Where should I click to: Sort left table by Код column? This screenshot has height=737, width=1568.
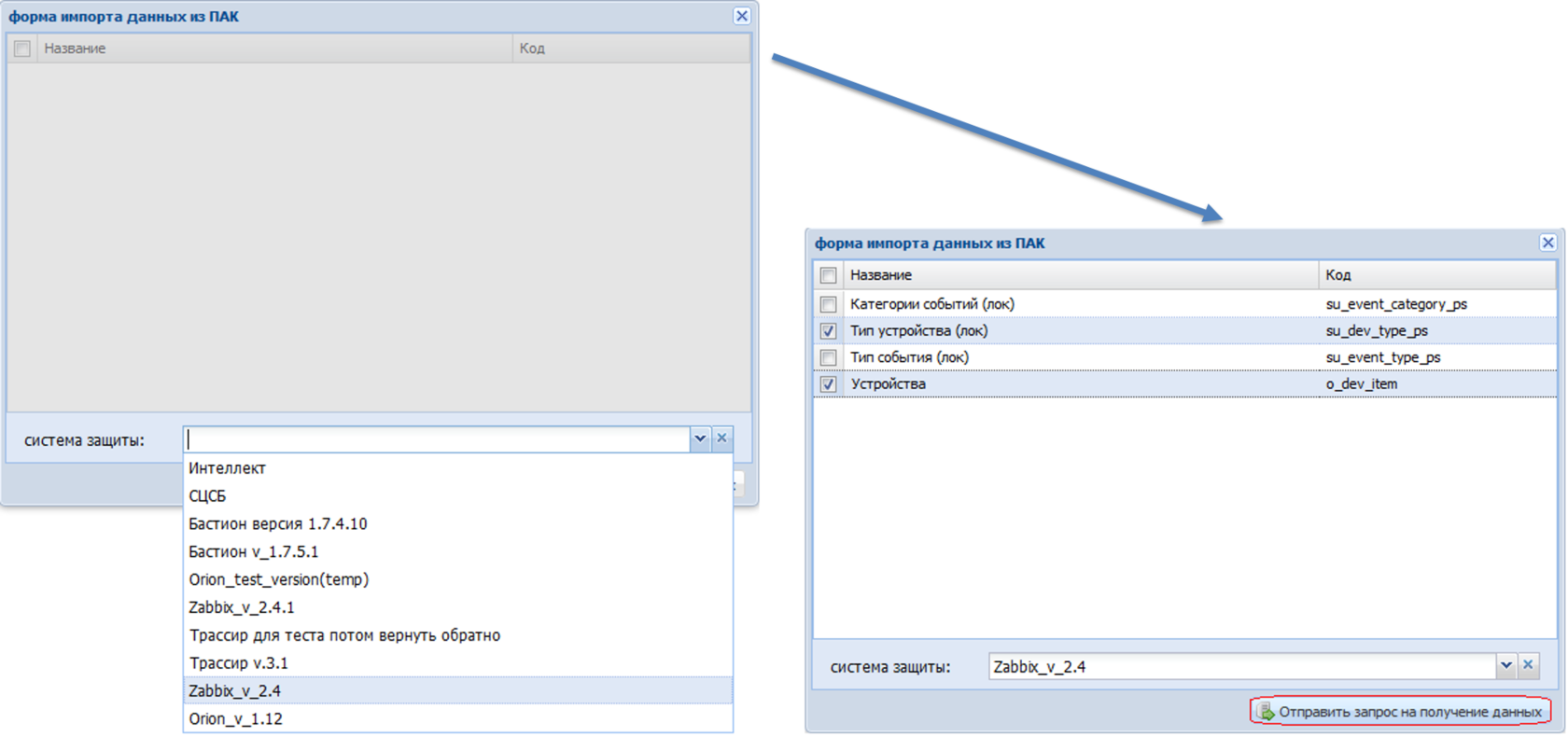[632, 49]
